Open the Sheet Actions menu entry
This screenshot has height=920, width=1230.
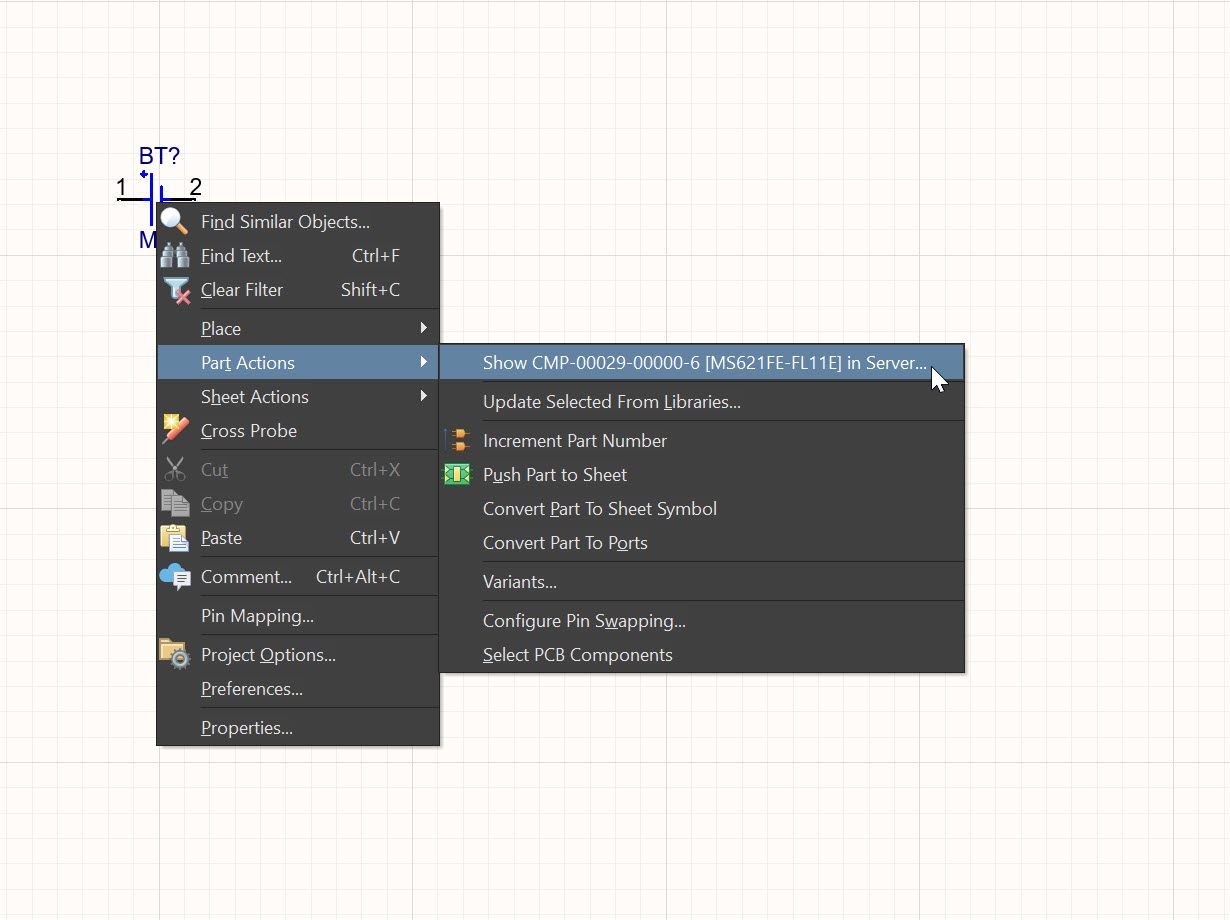click(298, 397)
